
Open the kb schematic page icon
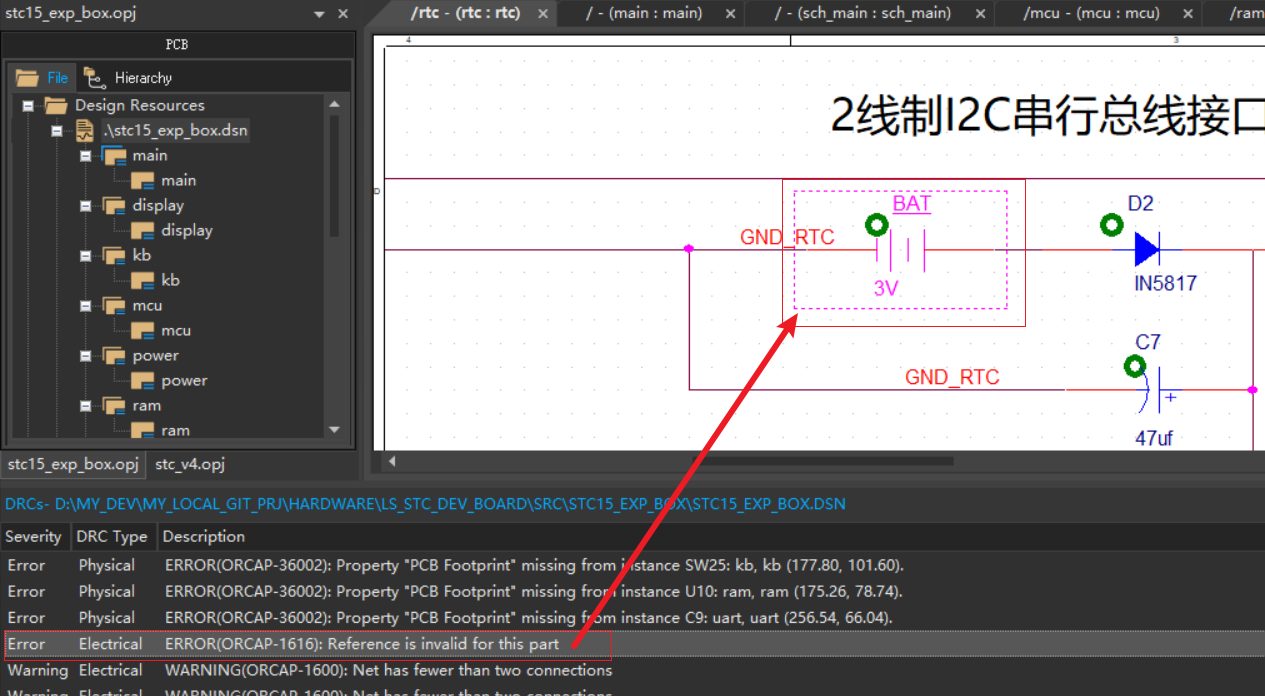[143, 280]
